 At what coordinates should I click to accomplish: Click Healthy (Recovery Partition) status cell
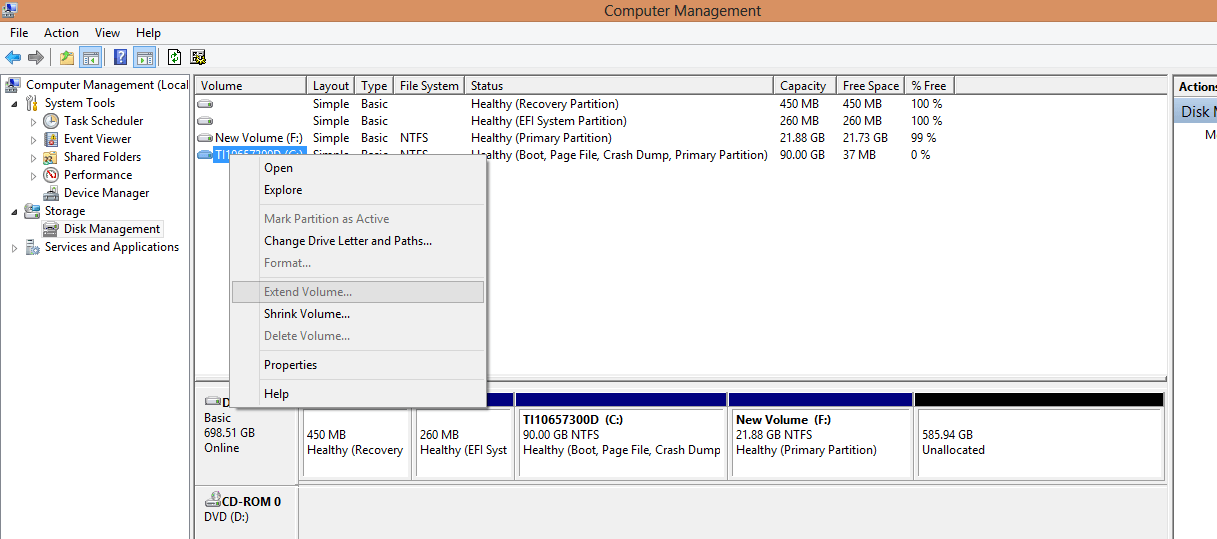(545, 104)
